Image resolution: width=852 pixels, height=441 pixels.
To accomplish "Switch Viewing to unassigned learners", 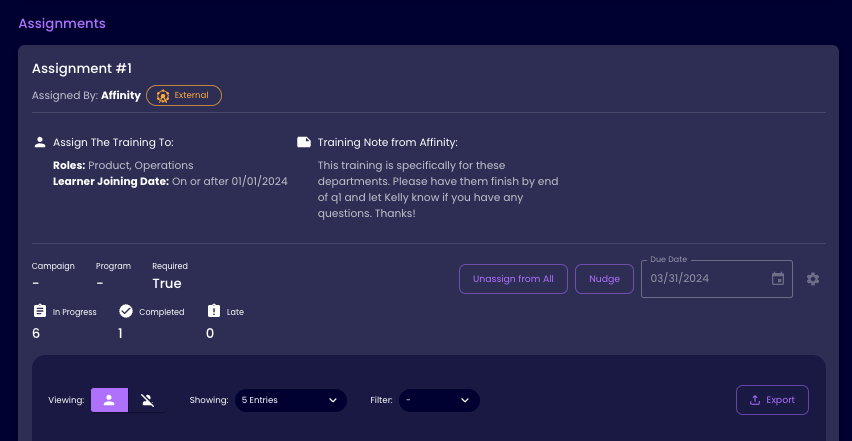I will click(148, 400).
